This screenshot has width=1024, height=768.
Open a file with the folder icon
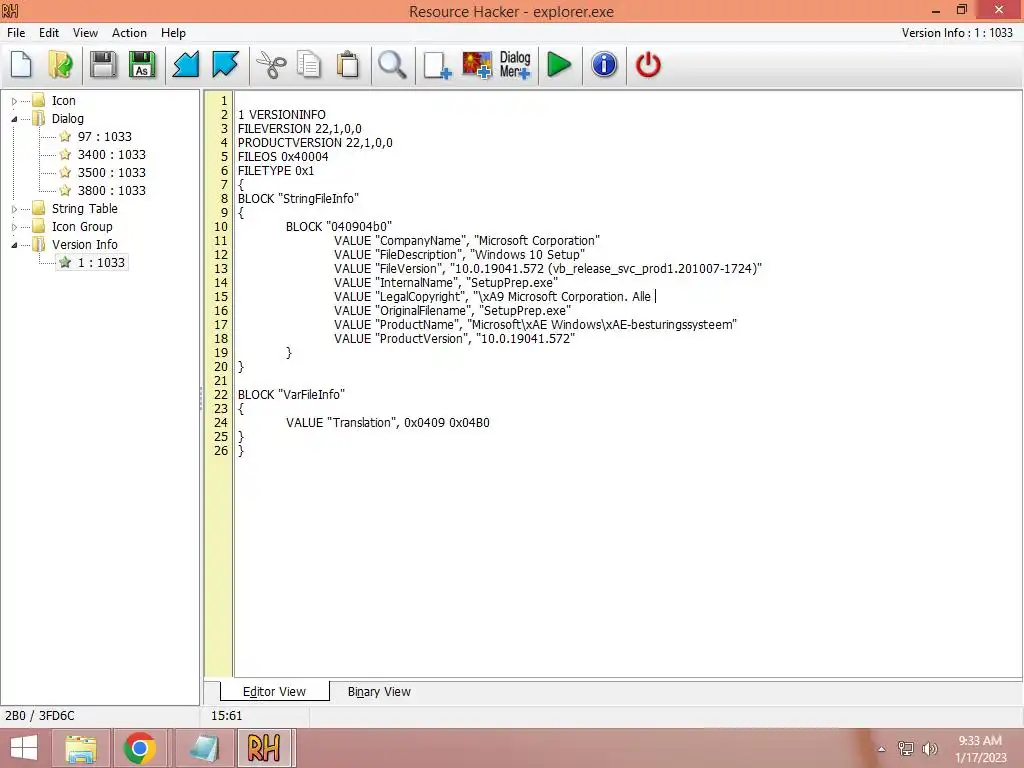click(61, 65)
